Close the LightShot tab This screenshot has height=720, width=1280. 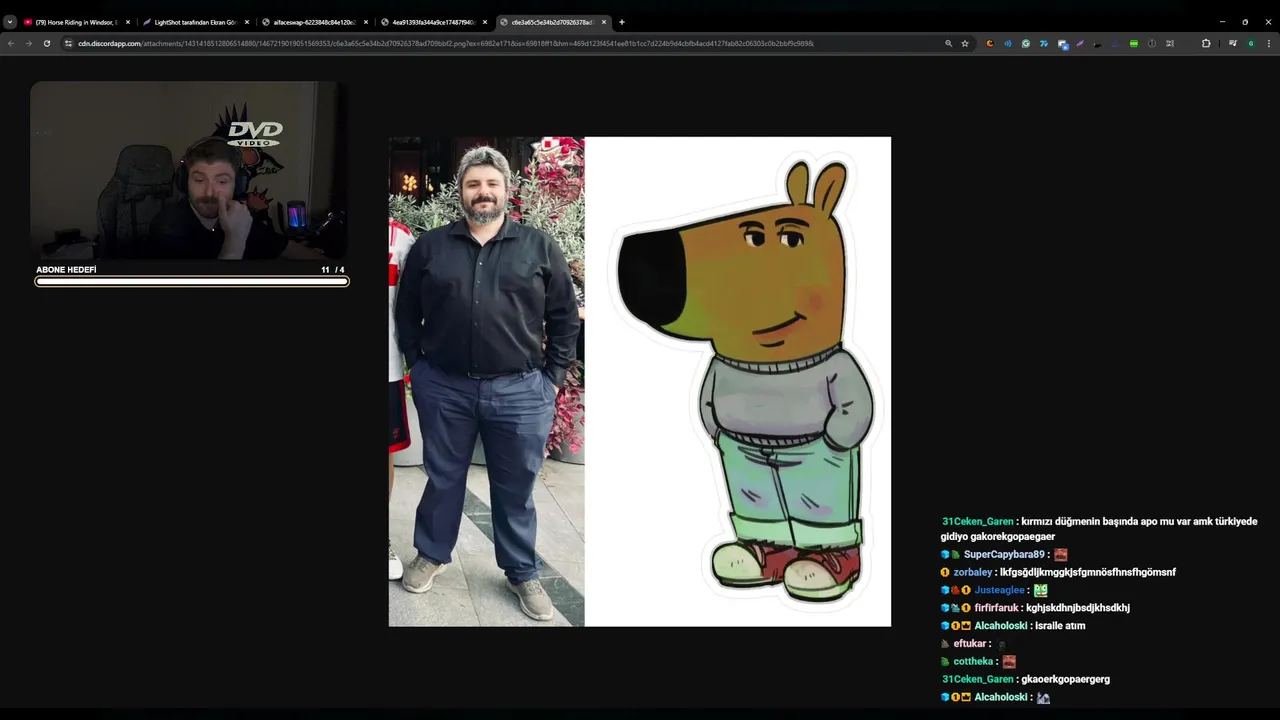point(247,22)
